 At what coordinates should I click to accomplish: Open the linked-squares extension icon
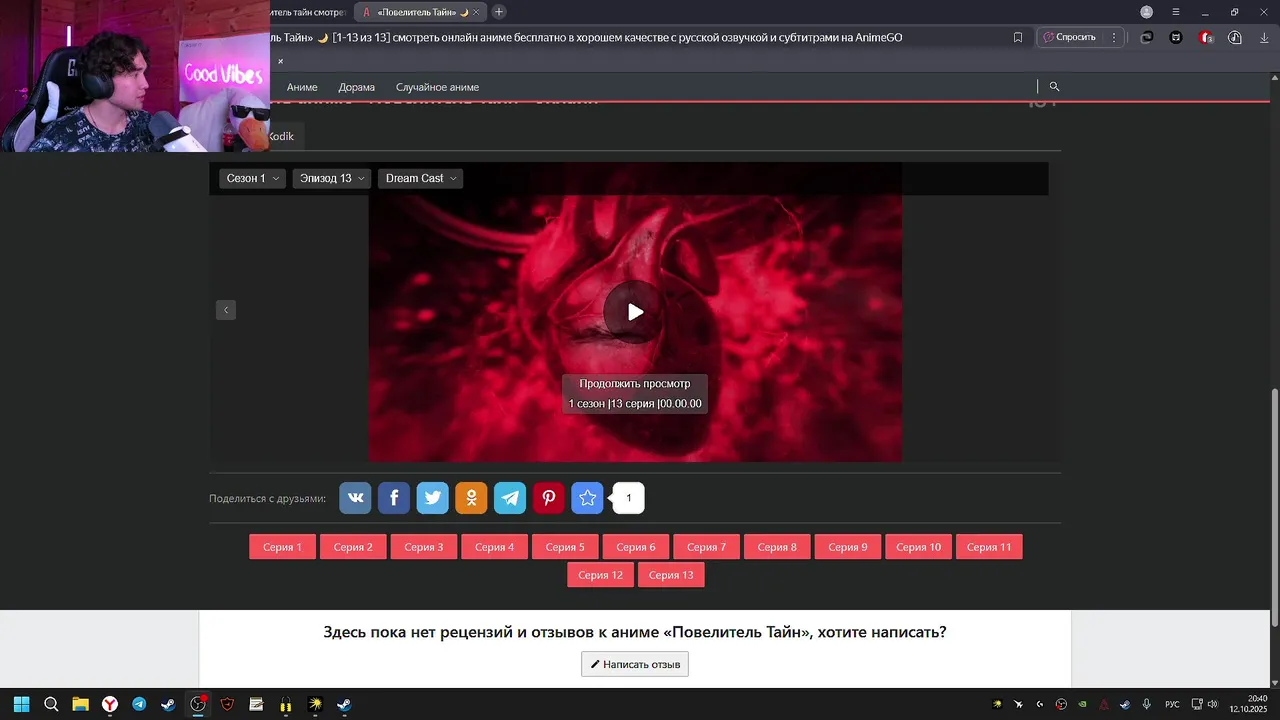click(1147, 37)
